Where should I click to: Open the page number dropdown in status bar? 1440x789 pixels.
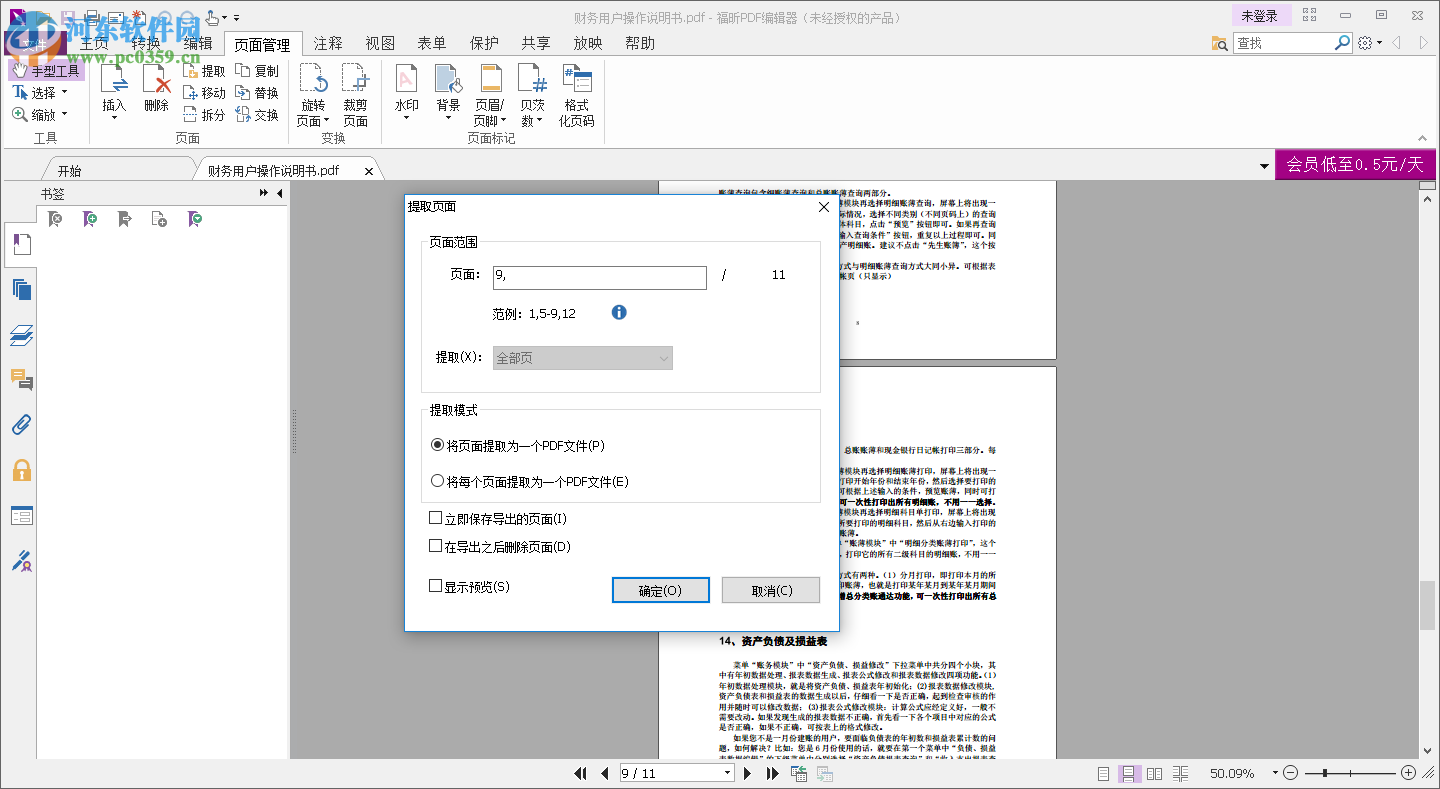click(726, 773)
